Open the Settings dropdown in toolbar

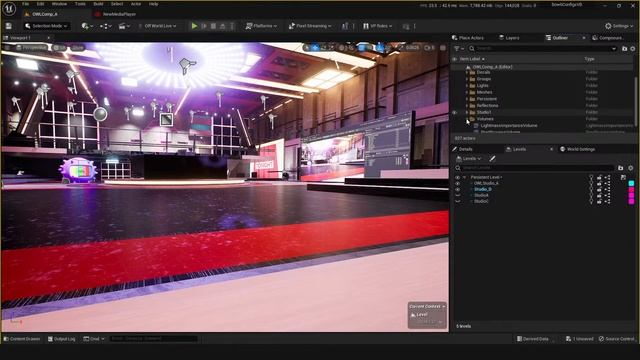coord(619,26)
